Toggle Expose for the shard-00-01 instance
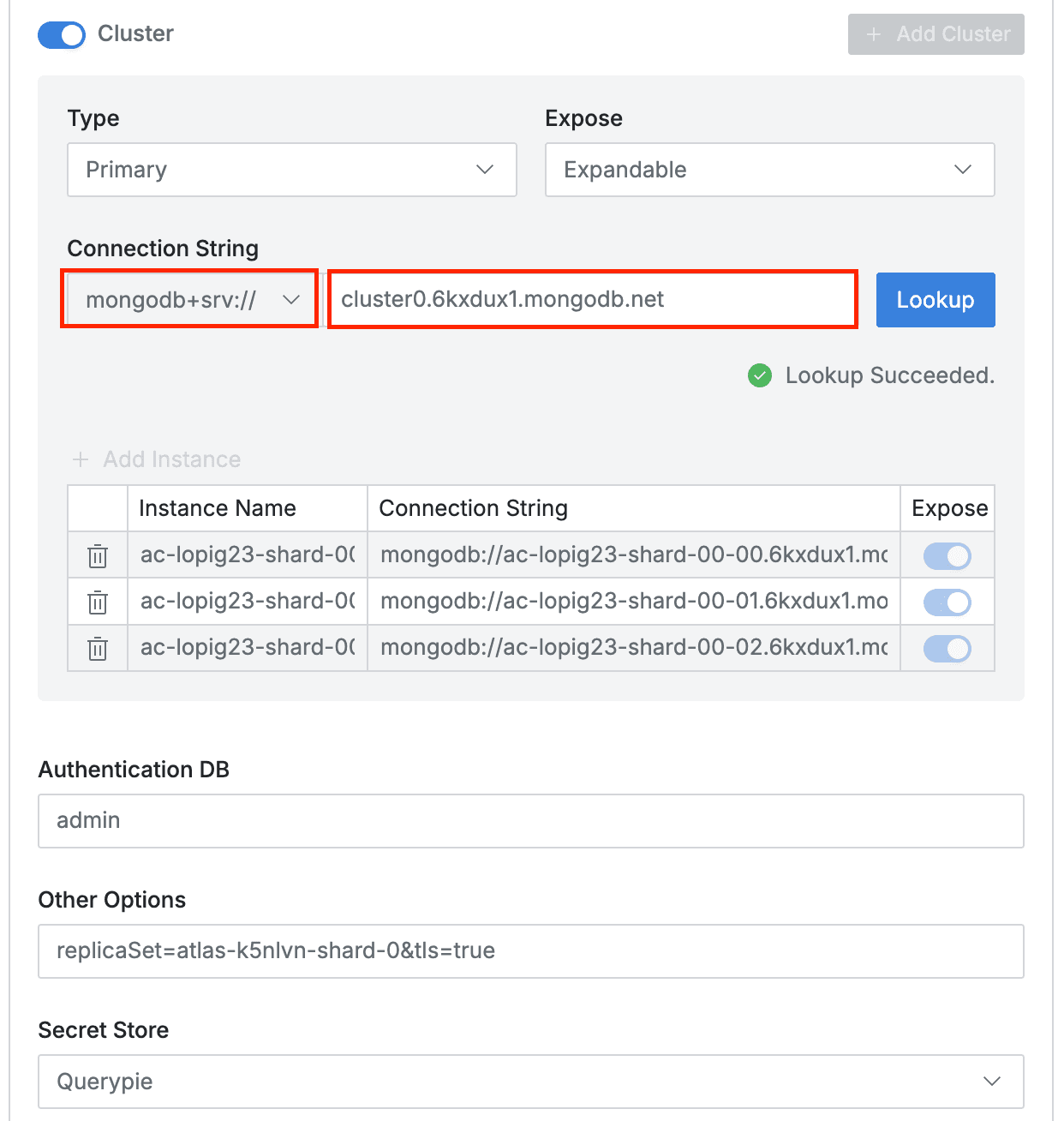Image resolution: width=1064 pixels, height=1121 pixels. click(x=947, y=602)
